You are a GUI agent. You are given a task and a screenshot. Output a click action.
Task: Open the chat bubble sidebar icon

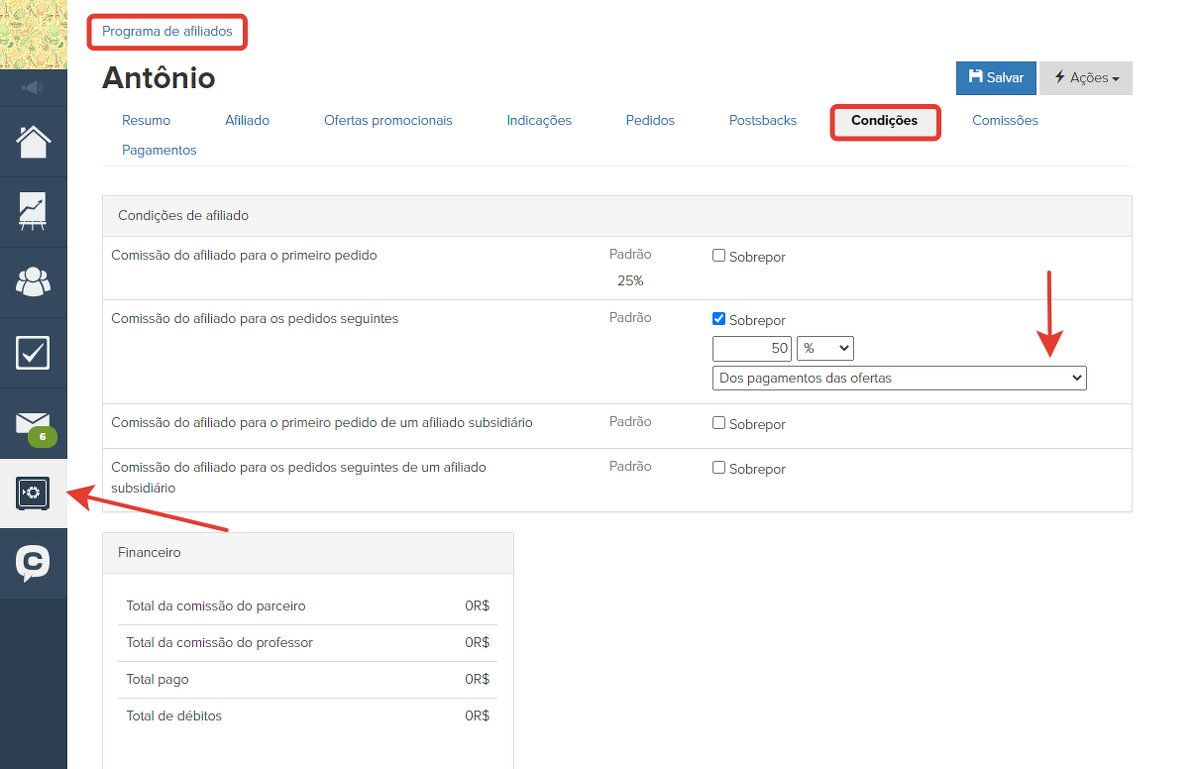tap(33, 563)
